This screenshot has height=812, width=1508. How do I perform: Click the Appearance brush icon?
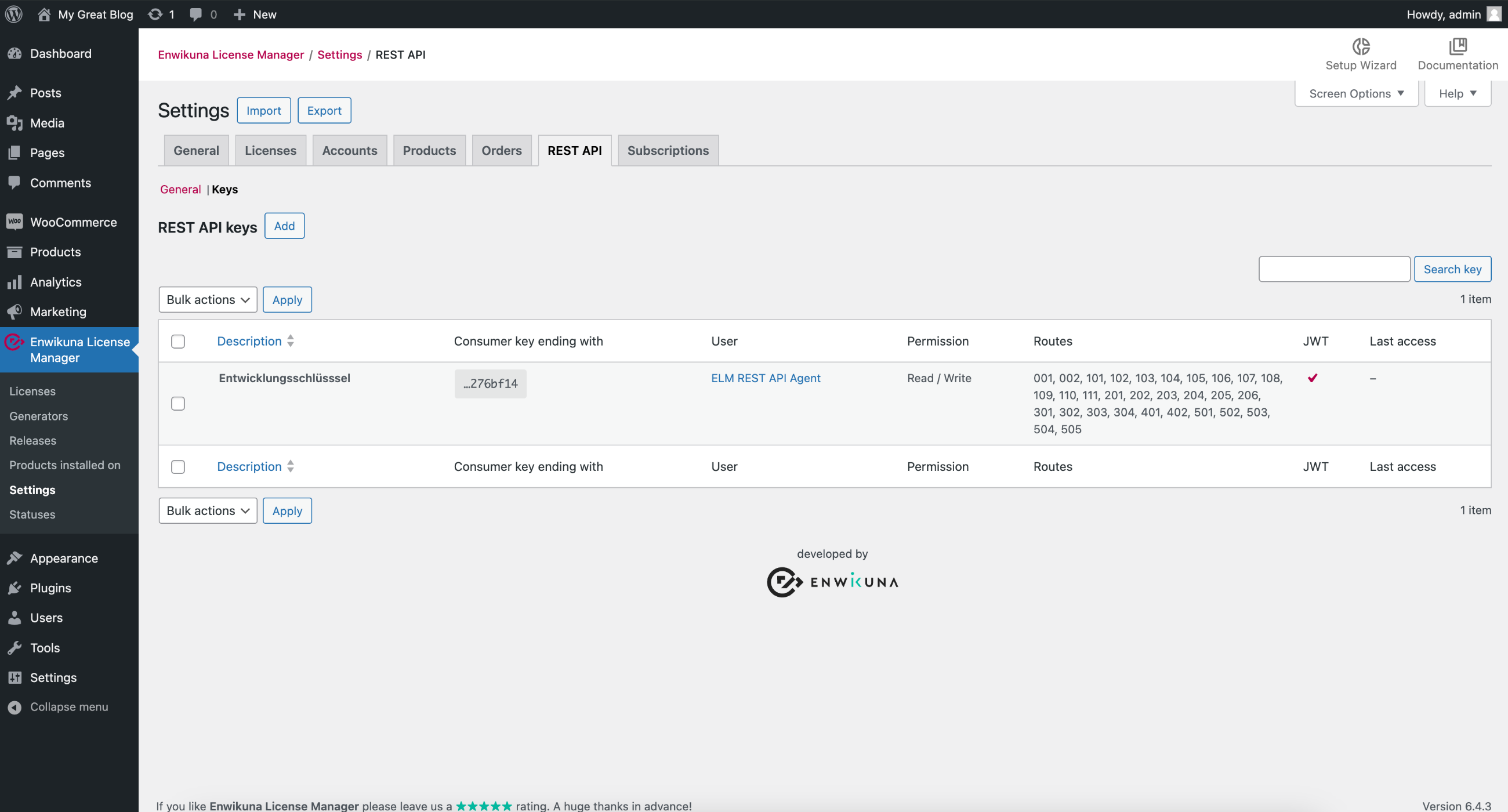click(x=14, y=558)
